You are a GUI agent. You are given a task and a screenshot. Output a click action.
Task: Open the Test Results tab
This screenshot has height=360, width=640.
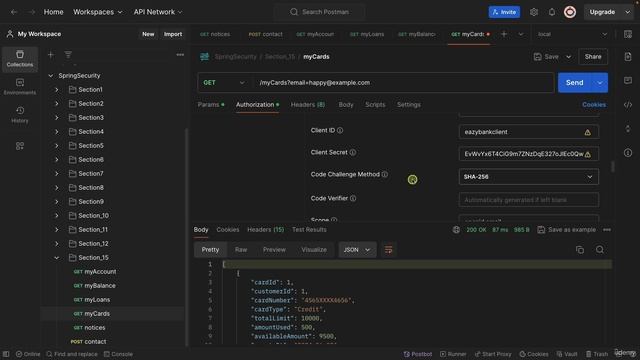[x=309, y=229]
